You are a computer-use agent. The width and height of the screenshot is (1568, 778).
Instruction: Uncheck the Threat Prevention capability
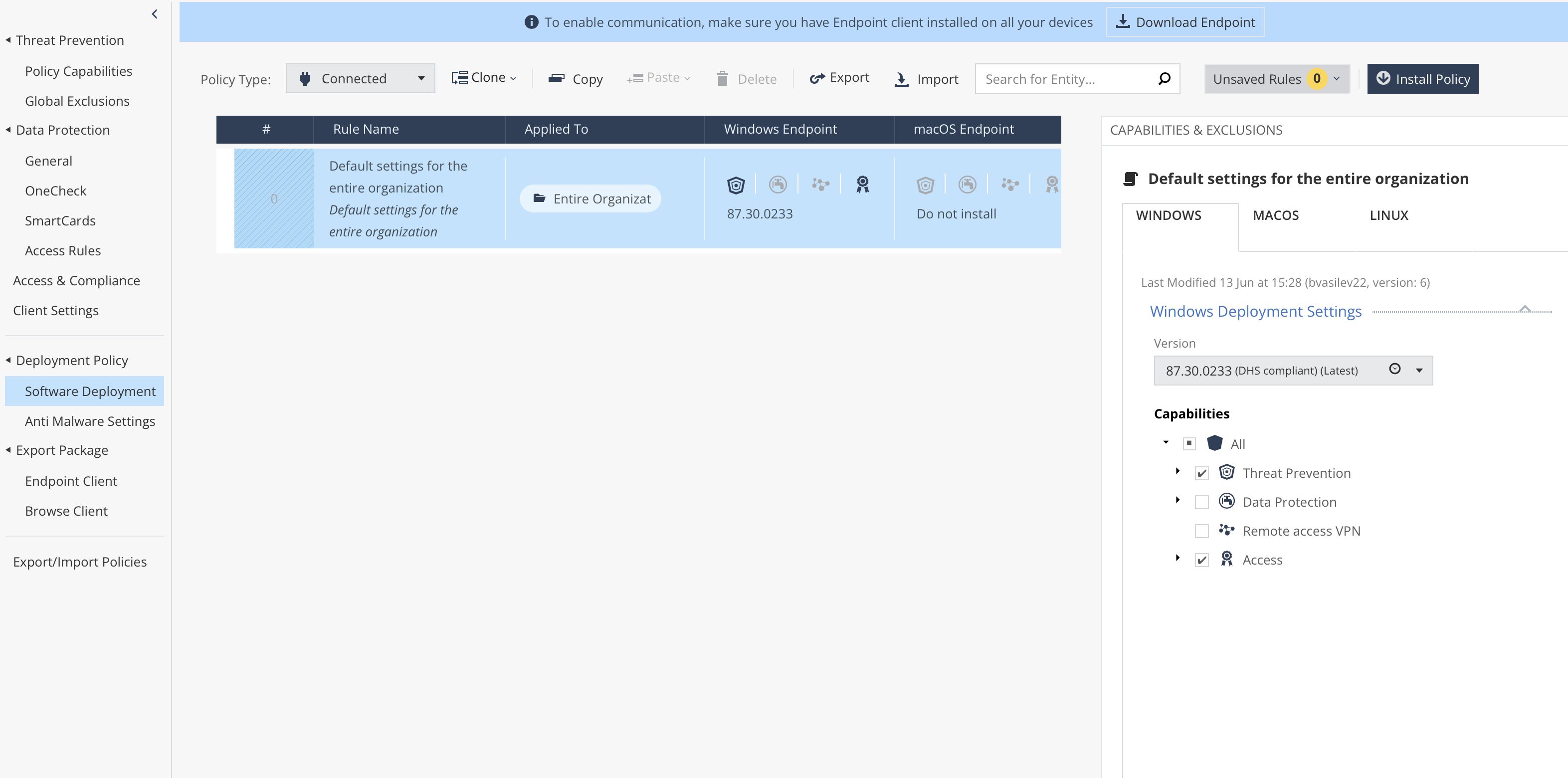click(x=1201, y=473)
